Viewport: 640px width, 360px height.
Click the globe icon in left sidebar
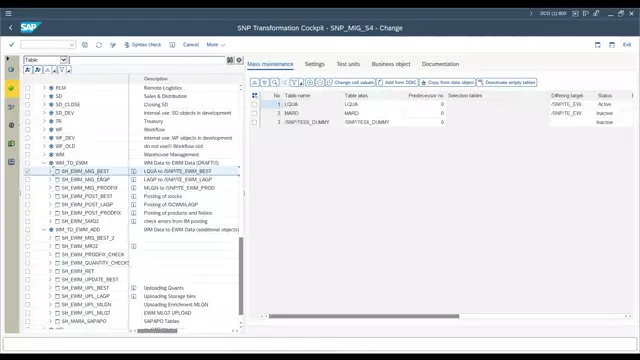[x=11, y=70]
